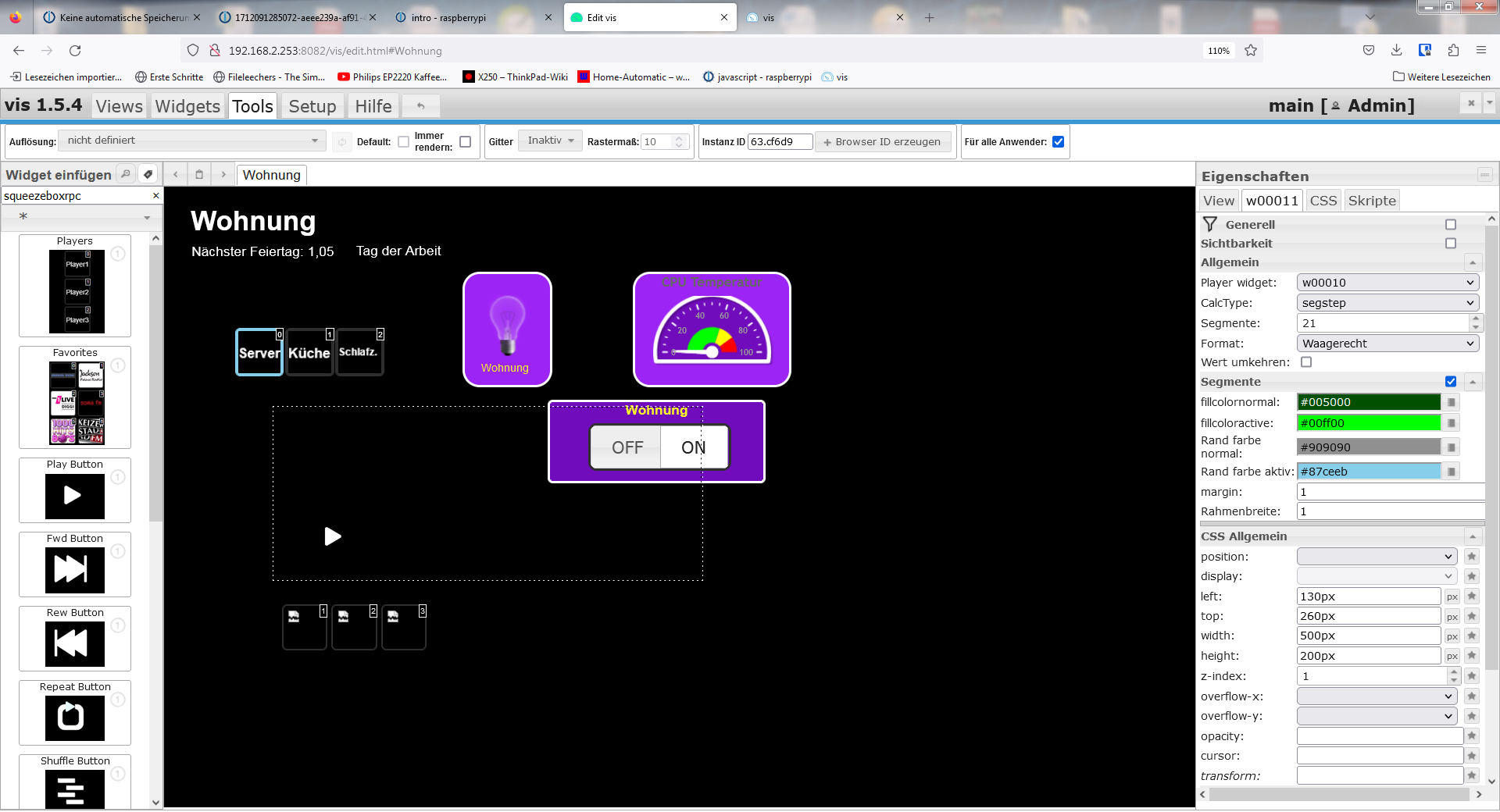Switch the Wohnung toggle to OFF
Viewport: 1500px width, 812px height.
[x=627, y=447]
